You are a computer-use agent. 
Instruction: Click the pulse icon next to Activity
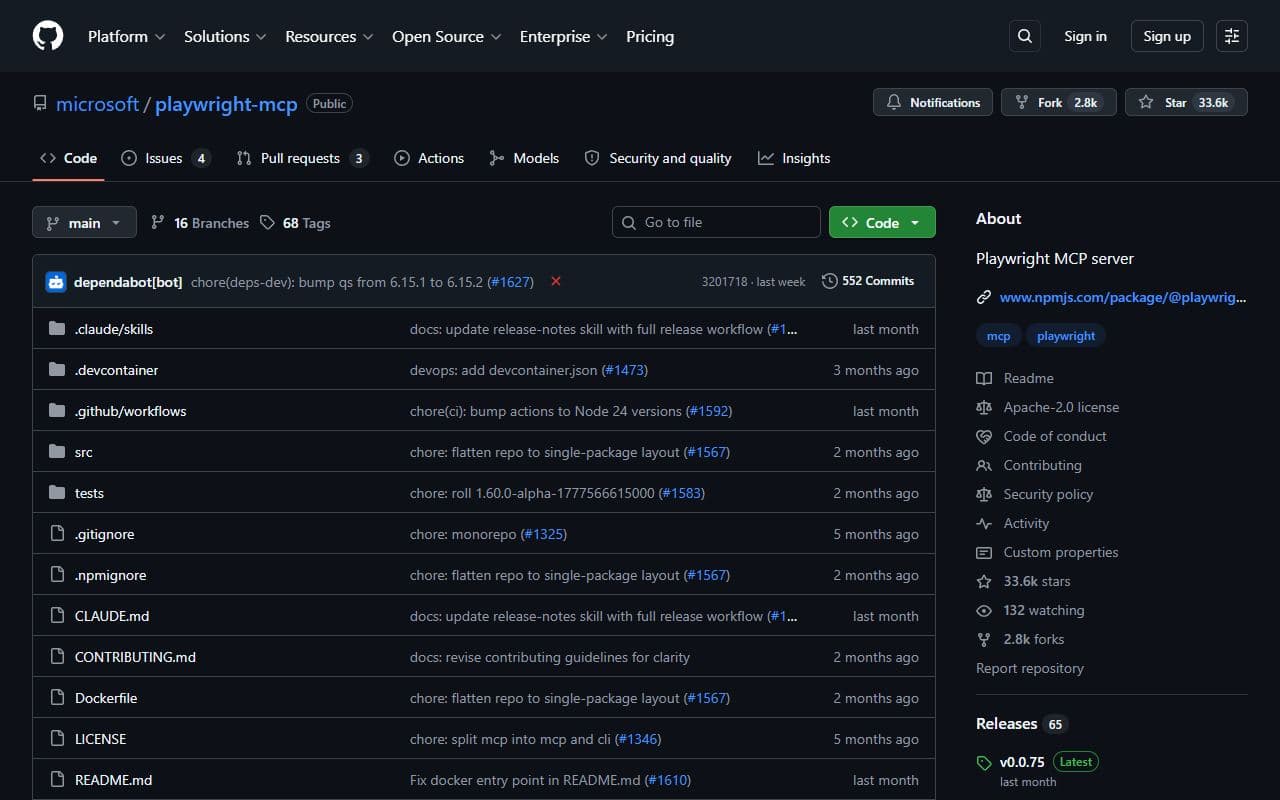tap(984, 523)
